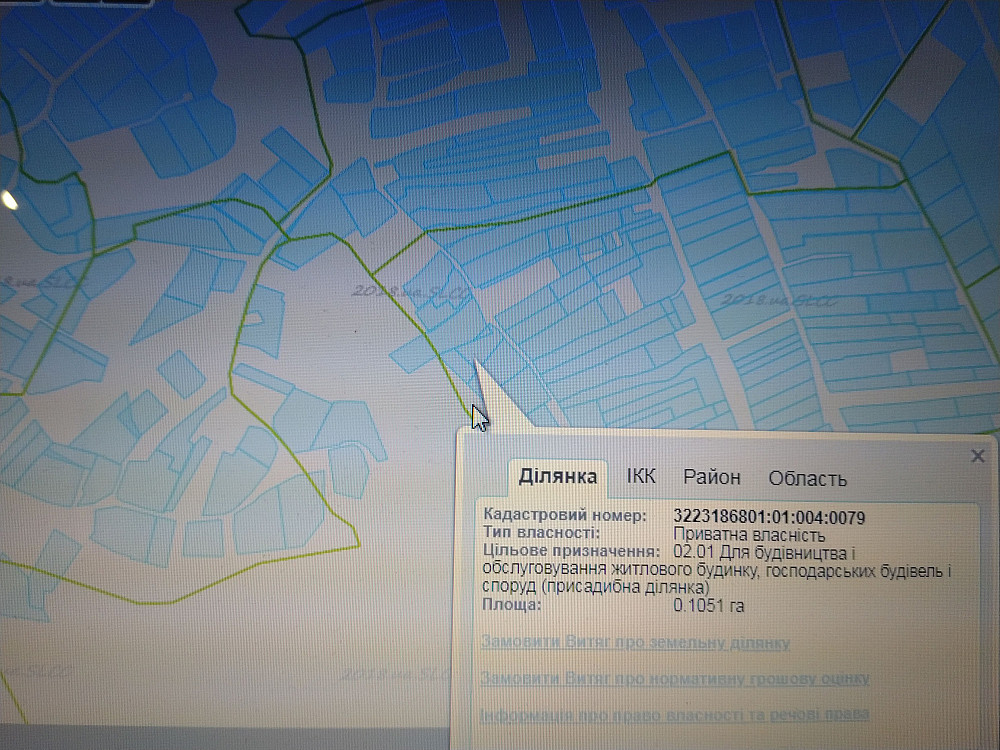The image size is (1000, 750).
Task: Select the Район tab
Action: [712, 478]
